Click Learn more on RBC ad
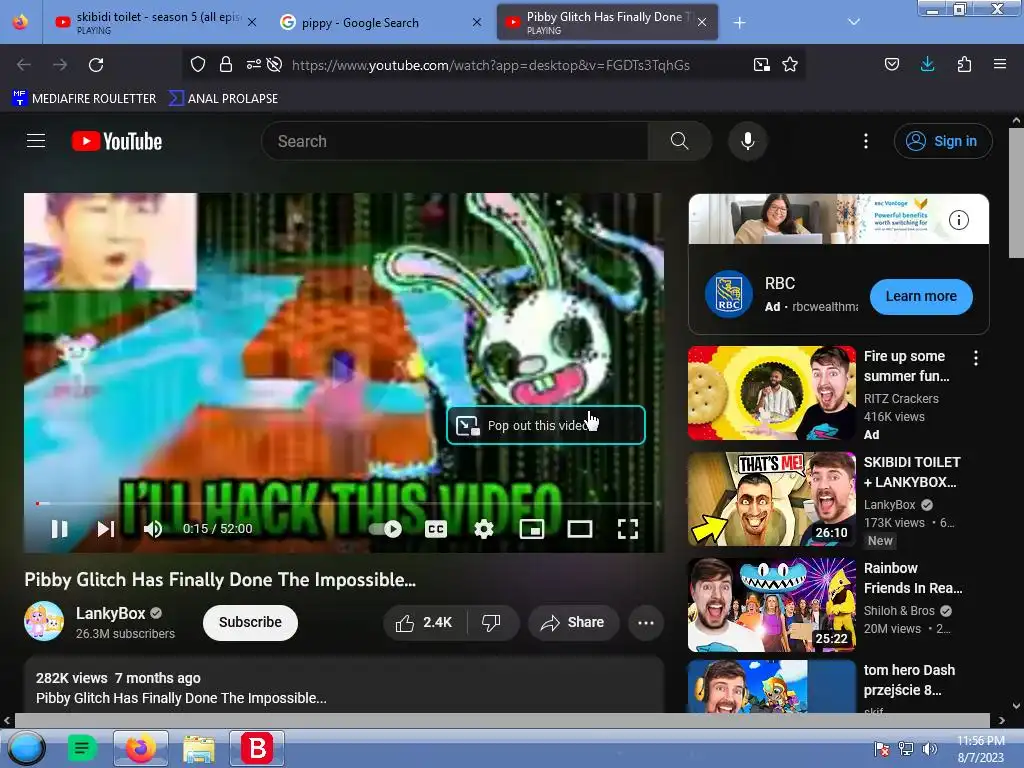 (921, 296)
